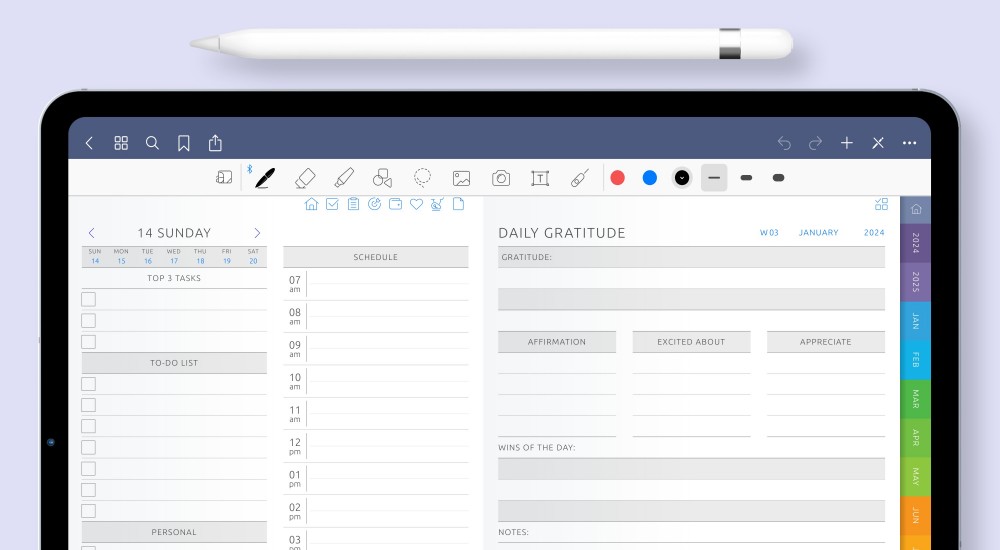The width and height of the screenshot is (1000, 550).
Task: Tick the second Top 3 Tasks checkbox
Action: (x=89, y=320)
